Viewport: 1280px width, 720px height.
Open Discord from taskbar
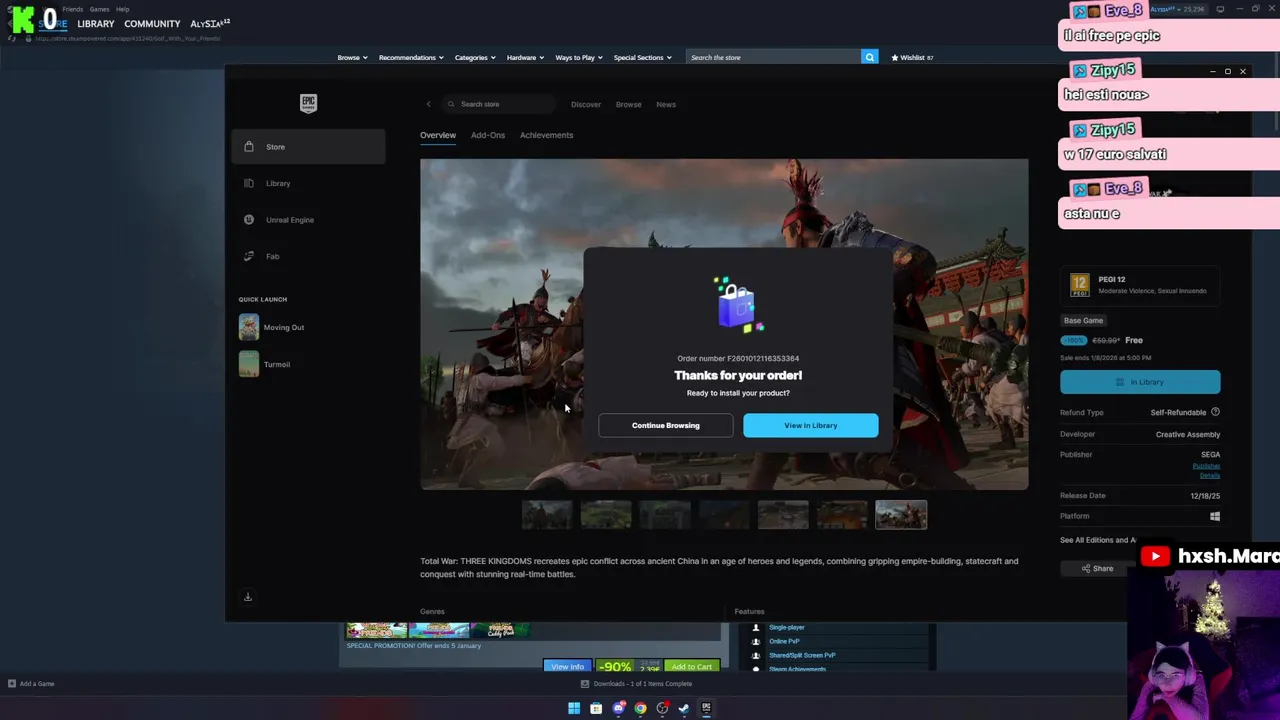coord(618,708)
